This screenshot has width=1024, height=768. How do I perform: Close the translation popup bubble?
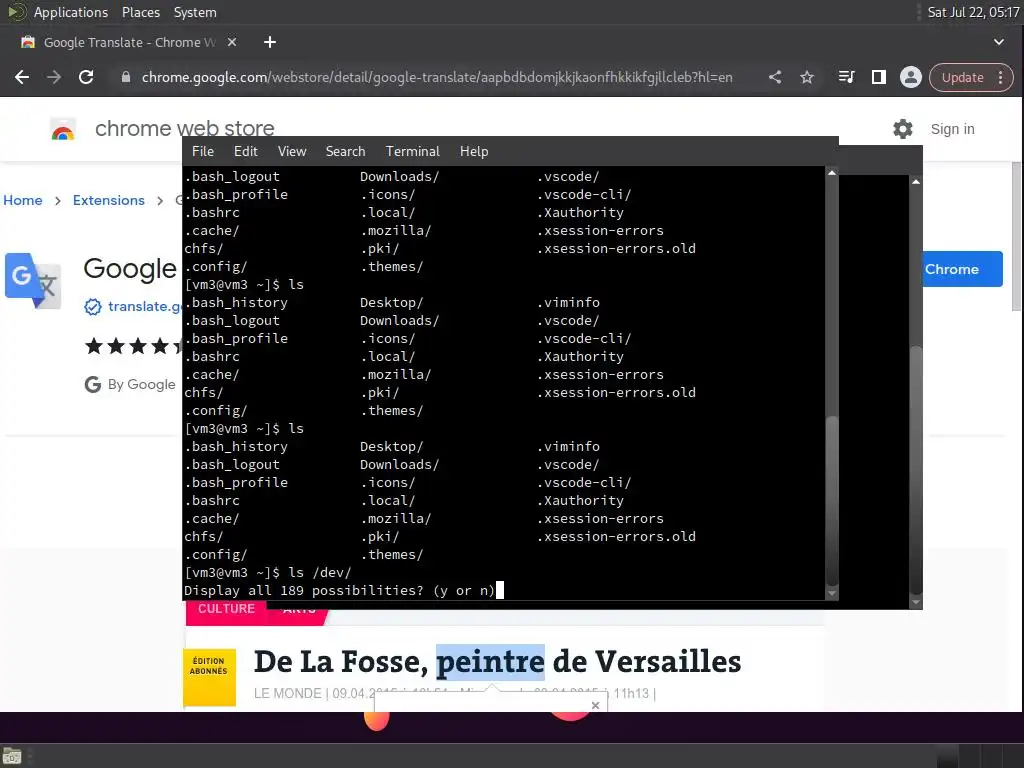click(595, 705)
